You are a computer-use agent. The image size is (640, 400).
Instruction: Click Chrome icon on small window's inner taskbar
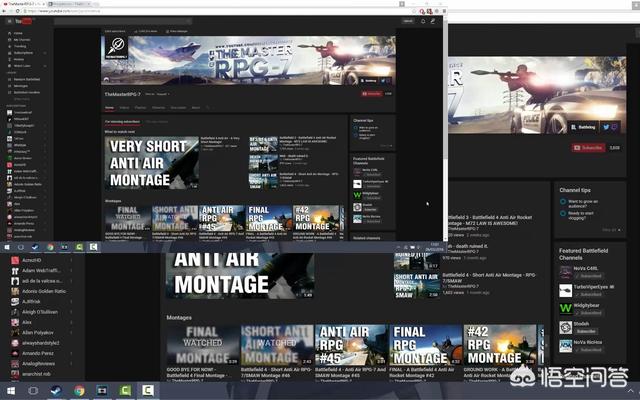[50, 247]
